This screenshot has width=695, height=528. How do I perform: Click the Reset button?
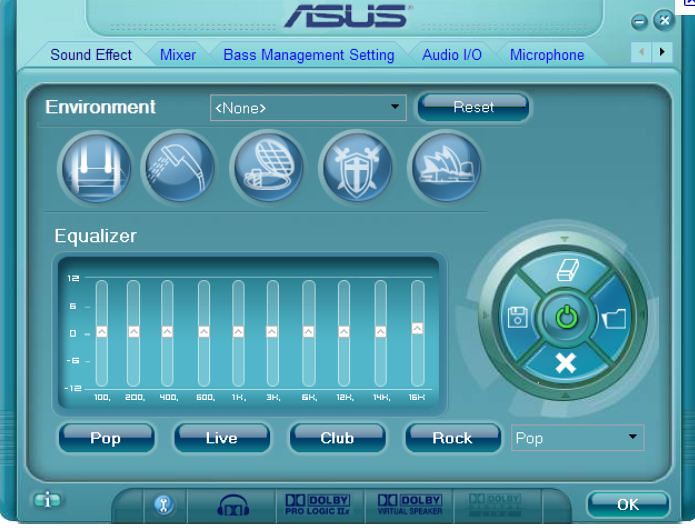pos(473,107)
